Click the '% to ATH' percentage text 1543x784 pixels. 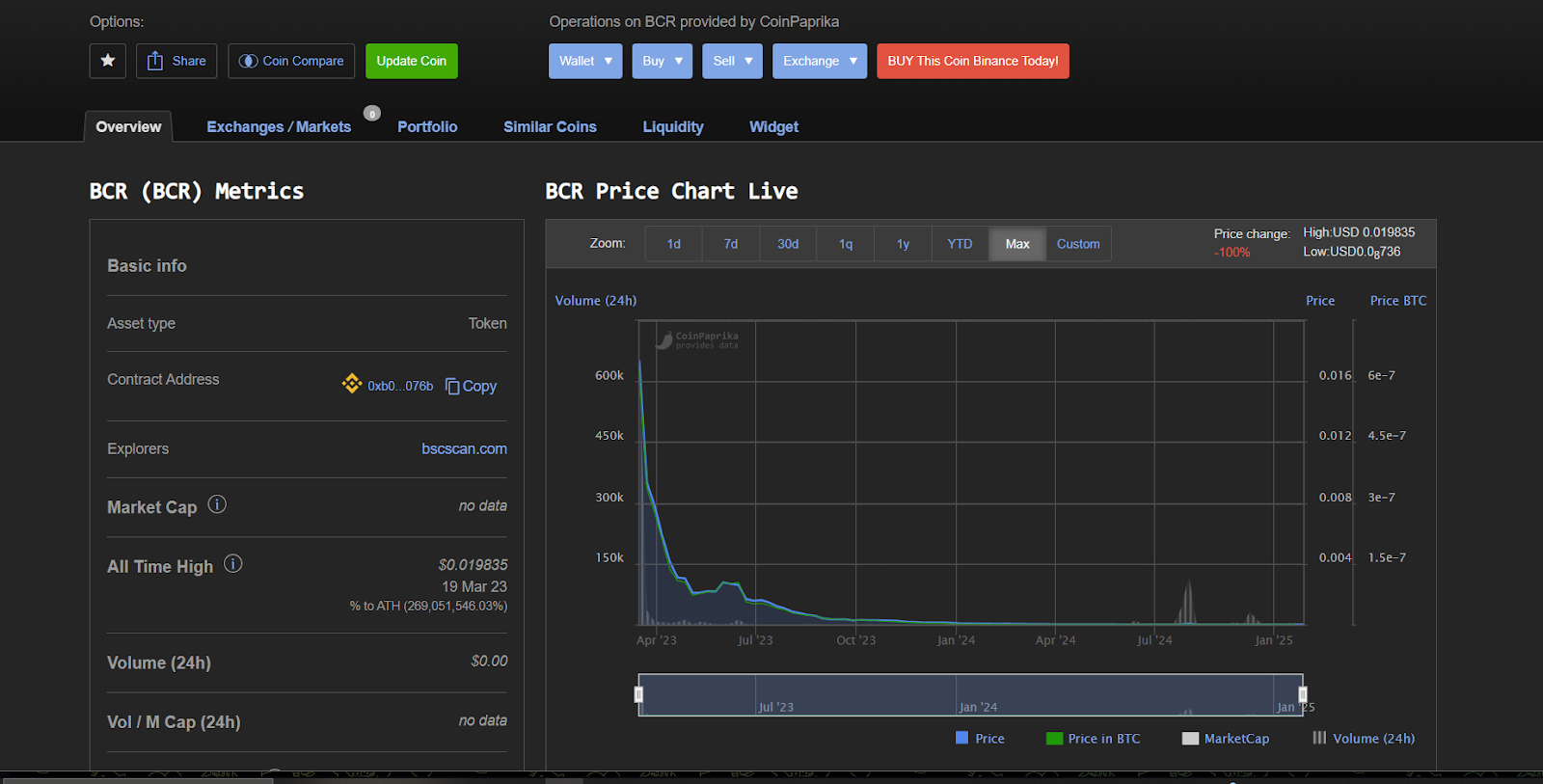(428, 606)
